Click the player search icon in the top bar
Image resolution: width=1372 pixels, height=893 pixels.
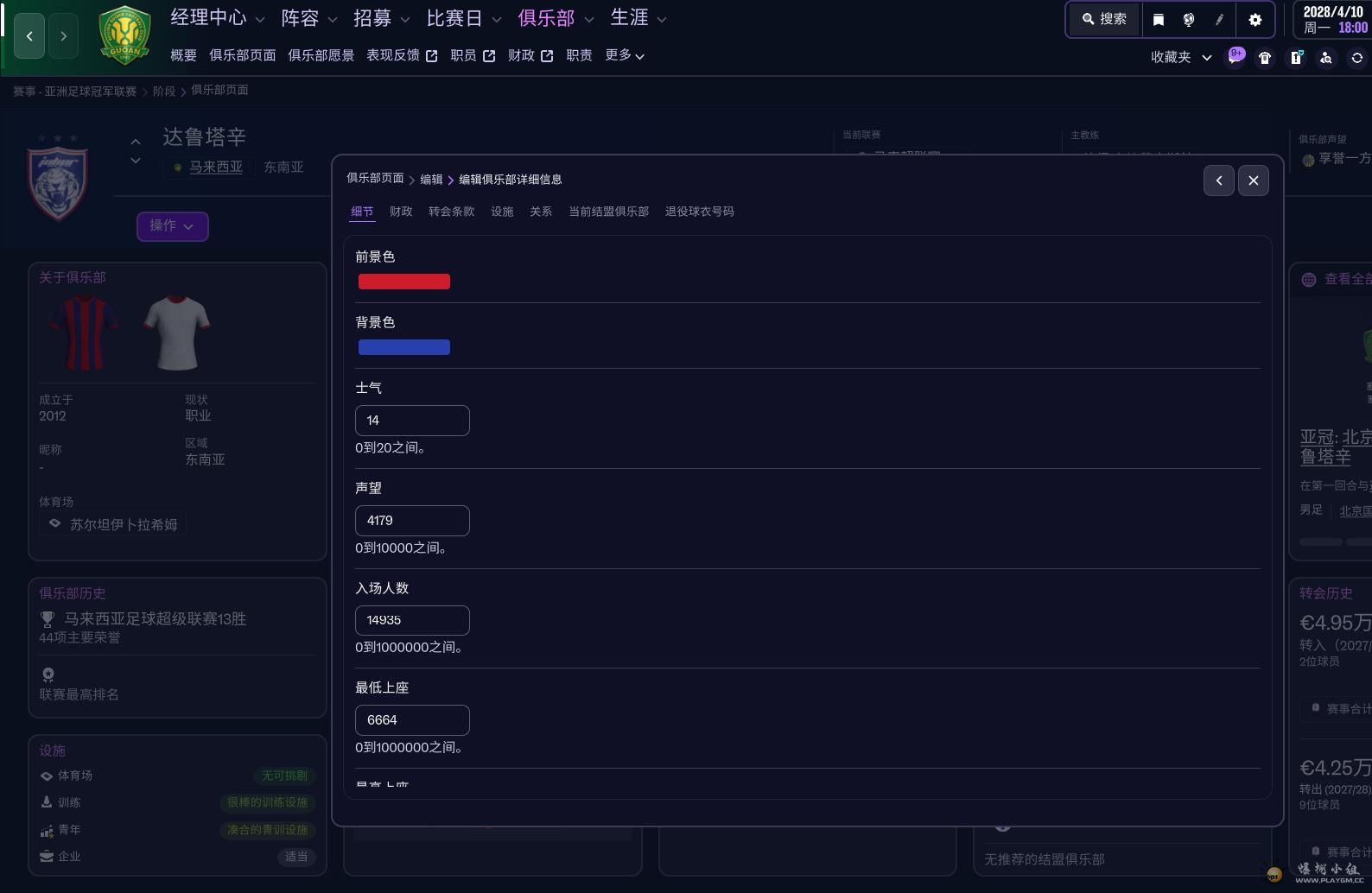1326,58
